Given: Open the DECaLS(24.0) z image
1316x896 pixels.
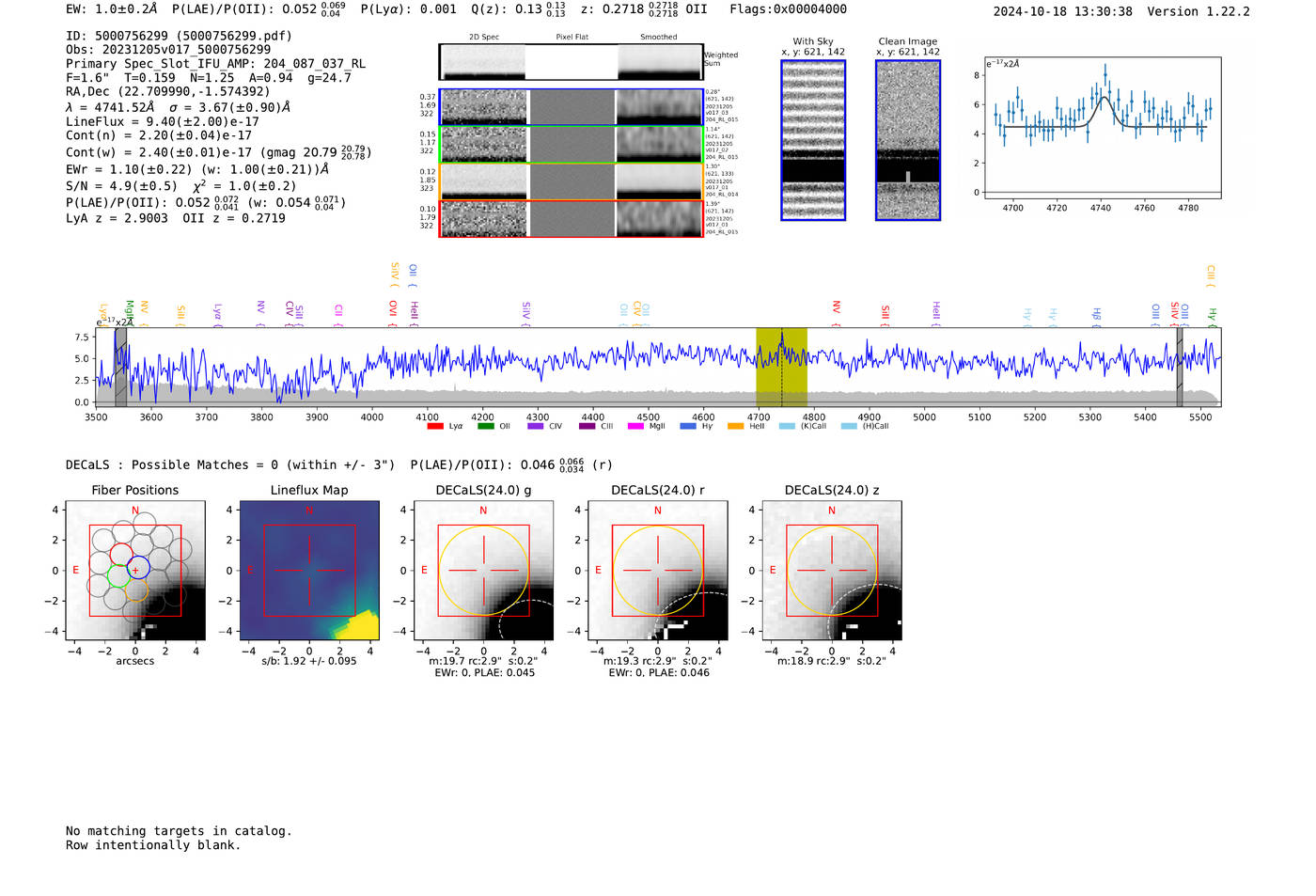Looking at the screenshot, I should 832,571.
